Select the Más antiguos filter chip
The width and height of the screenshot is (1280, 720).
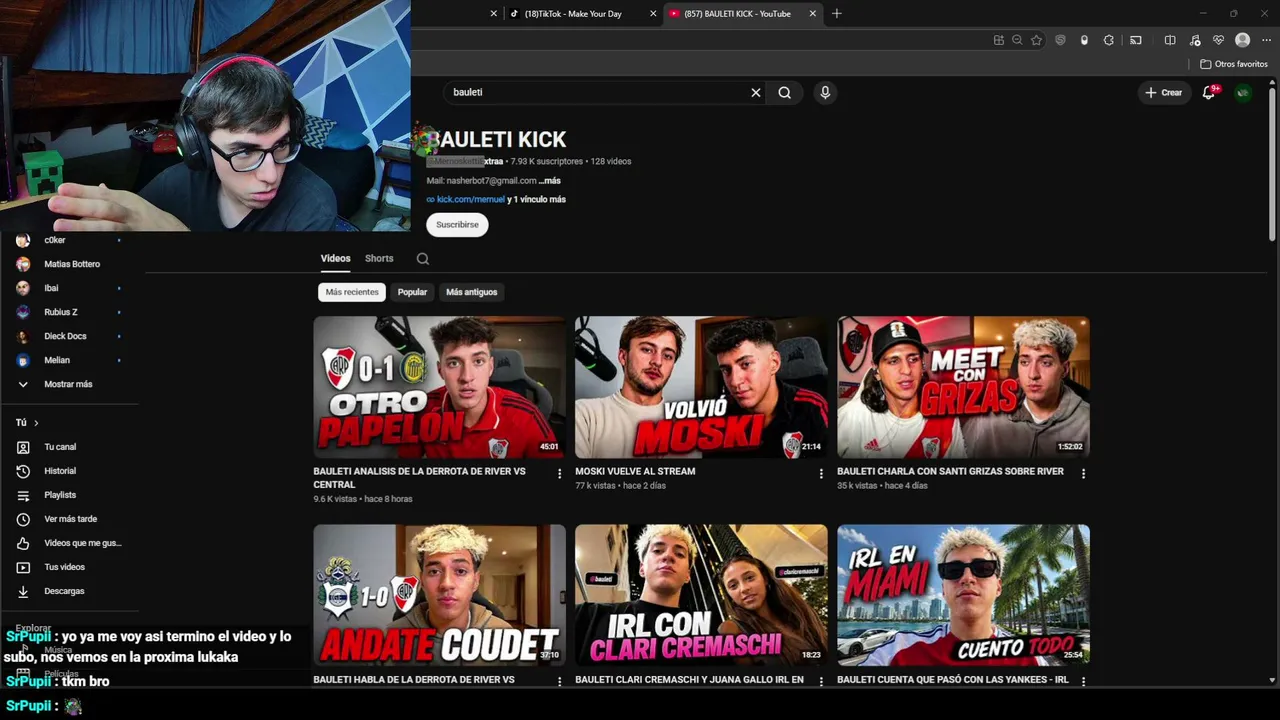coord(472,292)
